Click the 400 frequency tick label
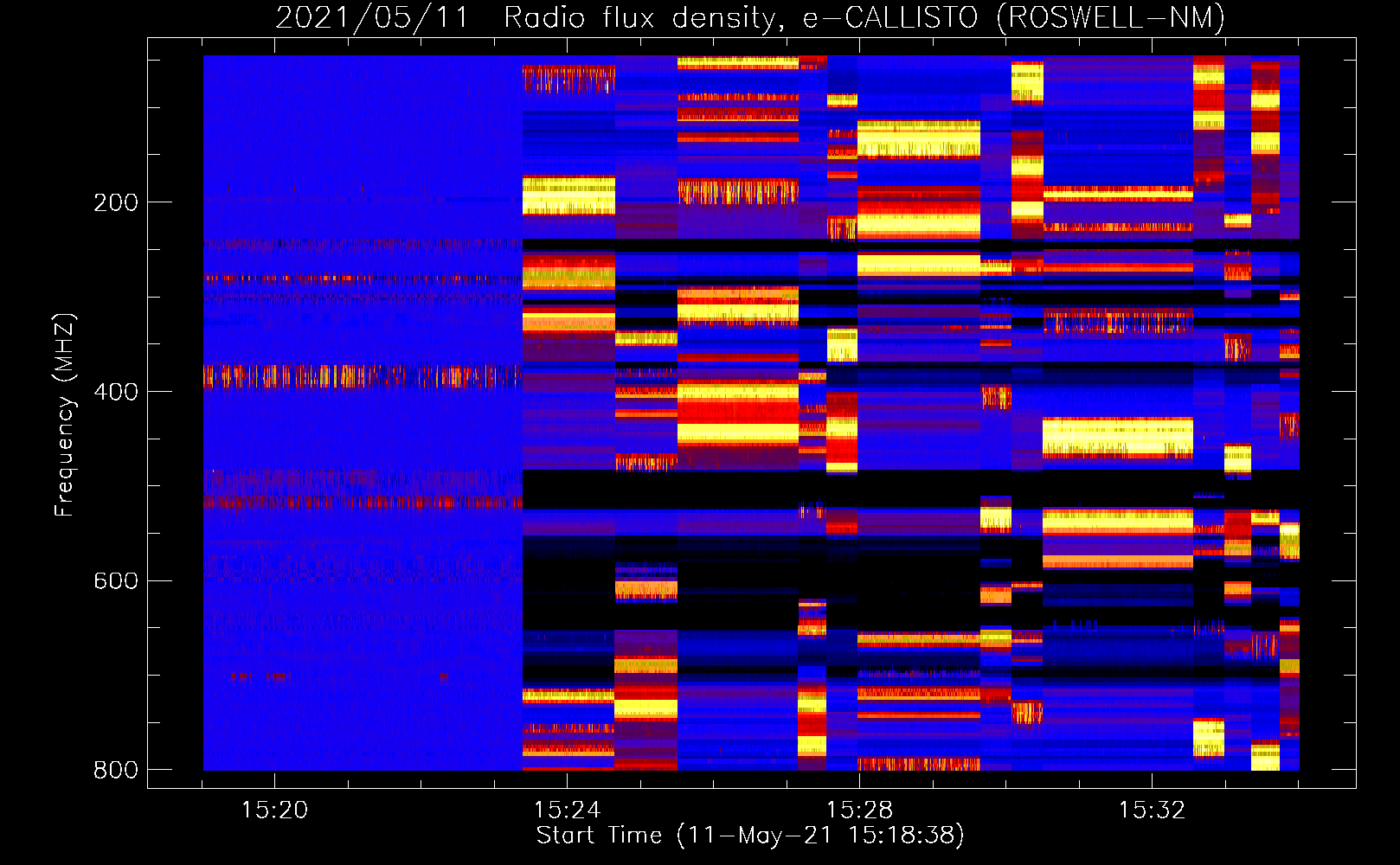This screenshot has height=865, width=1400. pos(116,392)
